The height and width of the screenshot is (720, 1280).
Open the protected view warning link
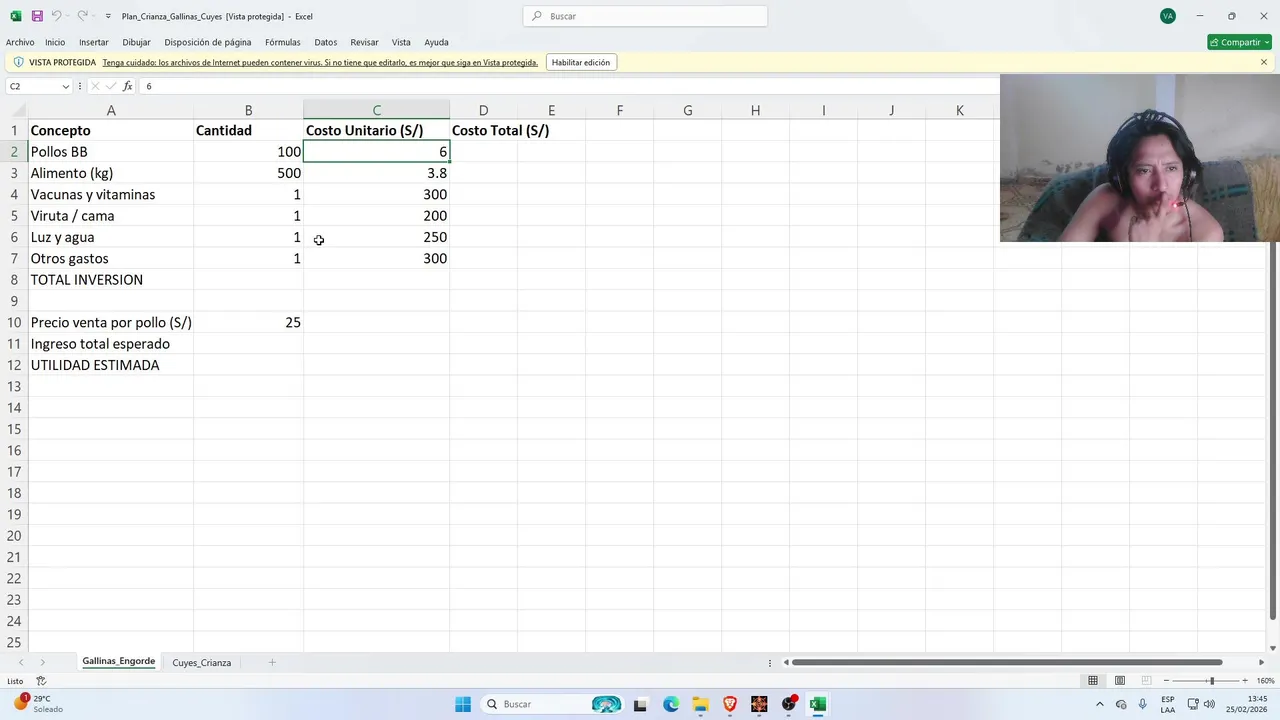point(320,62)
